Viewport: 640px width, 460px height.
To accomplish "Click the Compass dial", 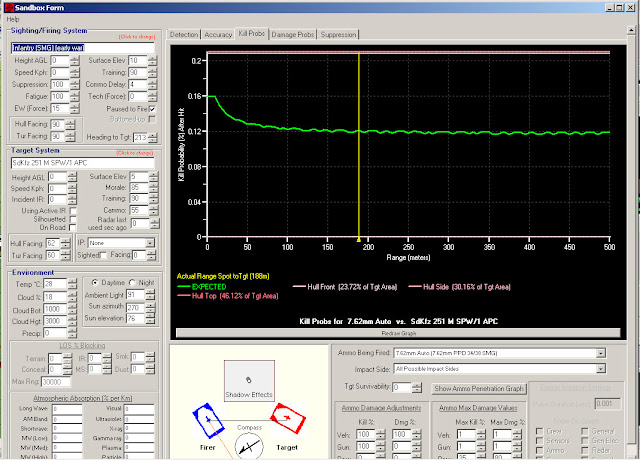I will [249, 447].
